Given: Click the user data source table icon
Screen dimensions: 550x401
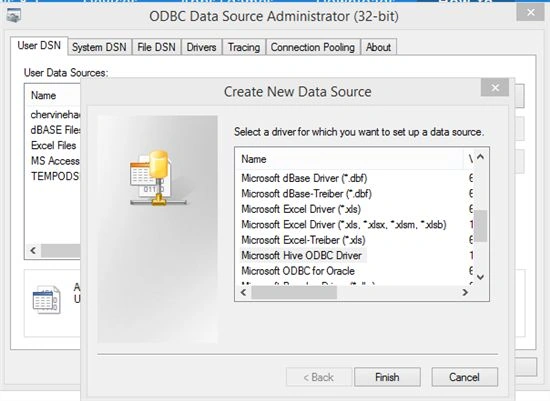Looking at the screenshot, I should point(46,299).
